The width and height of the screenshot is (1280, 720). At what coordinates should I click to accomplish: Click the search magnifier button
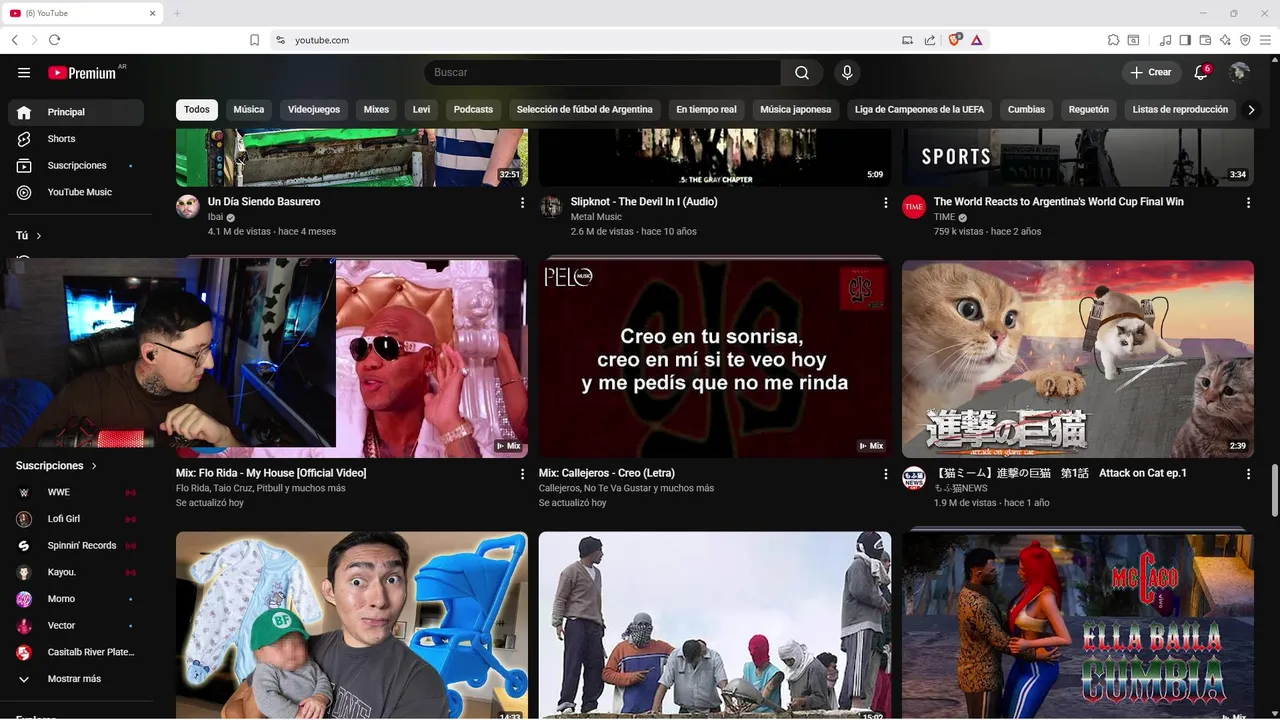pos(802,73)
